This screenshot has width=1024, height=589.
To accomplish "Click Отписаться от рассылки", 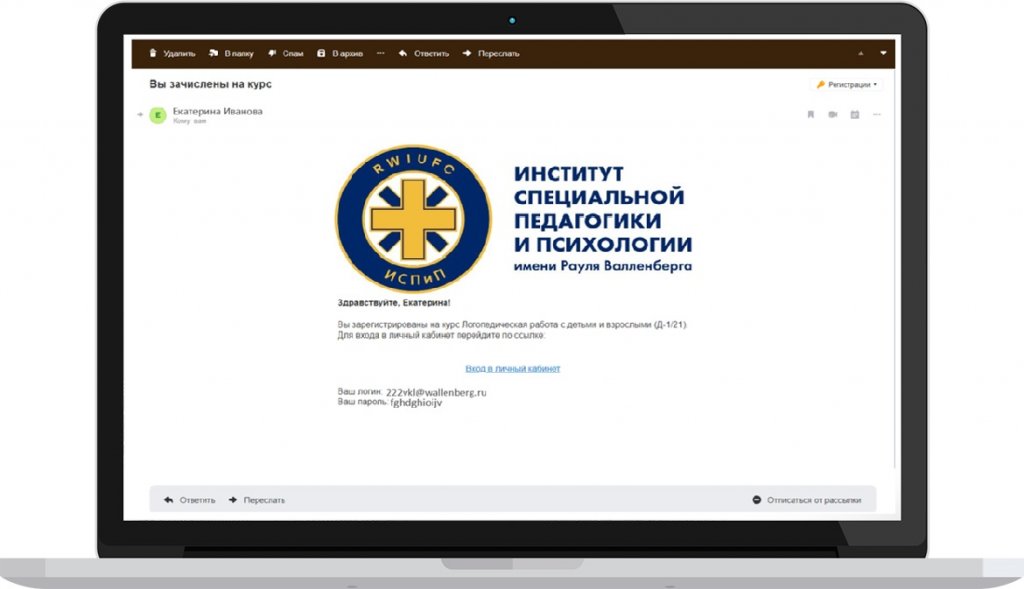I will coord(807,500).
